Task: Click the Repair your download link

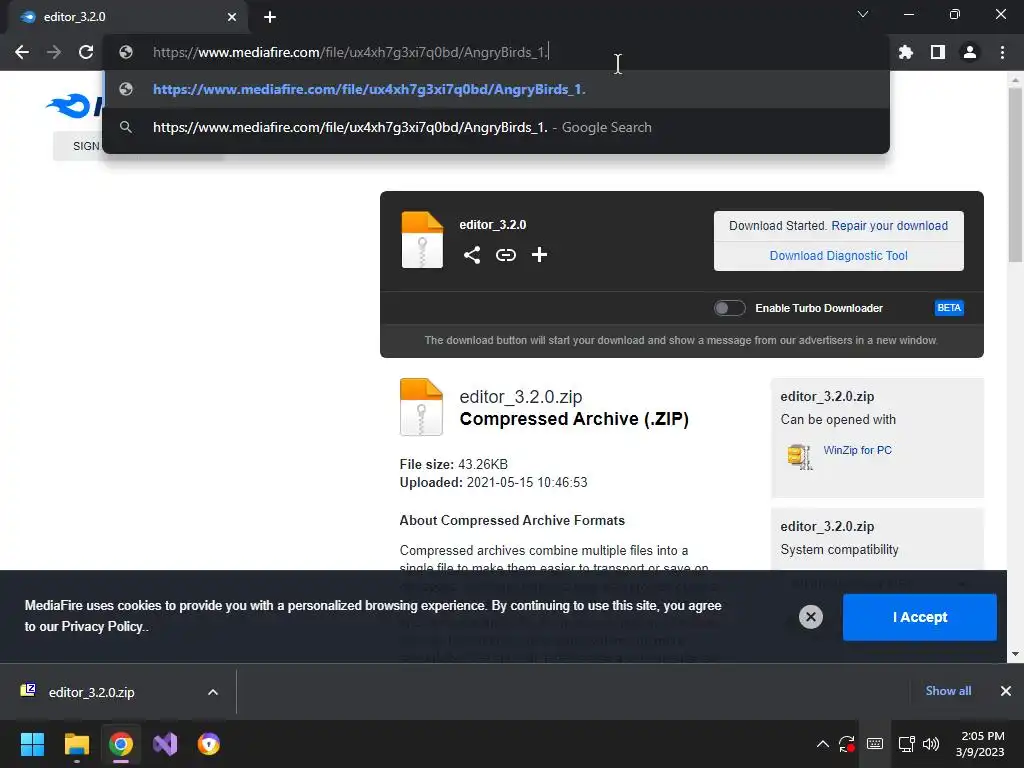Action: 889,226
